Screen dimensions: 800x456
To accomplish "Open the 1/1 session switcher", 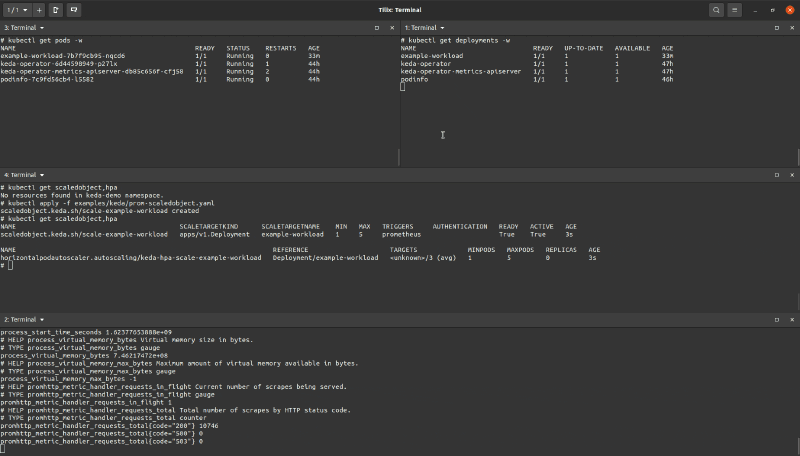I will click(x=17, y=10).
